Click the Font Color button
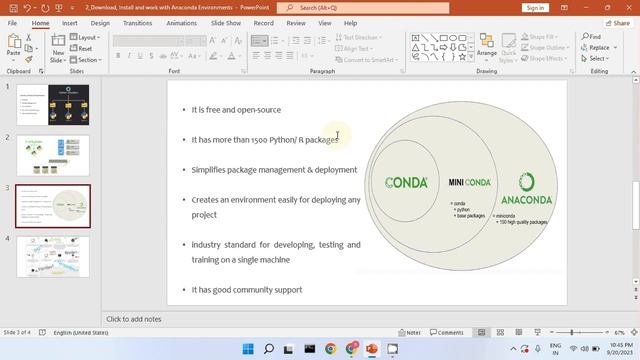Image resolution: width=640 pixels, height=360 pixels. point(231,56)
